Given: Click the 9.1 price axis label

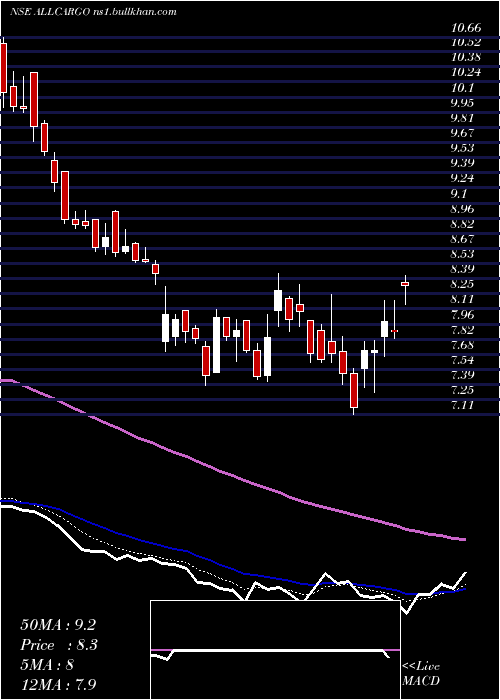Looking at the screenshot, I should point(458,194).
